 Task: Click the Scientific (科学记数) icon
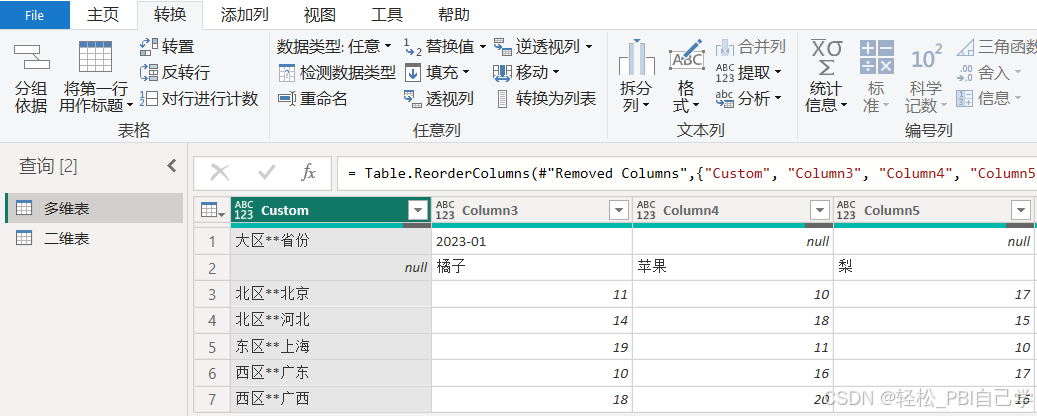[926, 58]
